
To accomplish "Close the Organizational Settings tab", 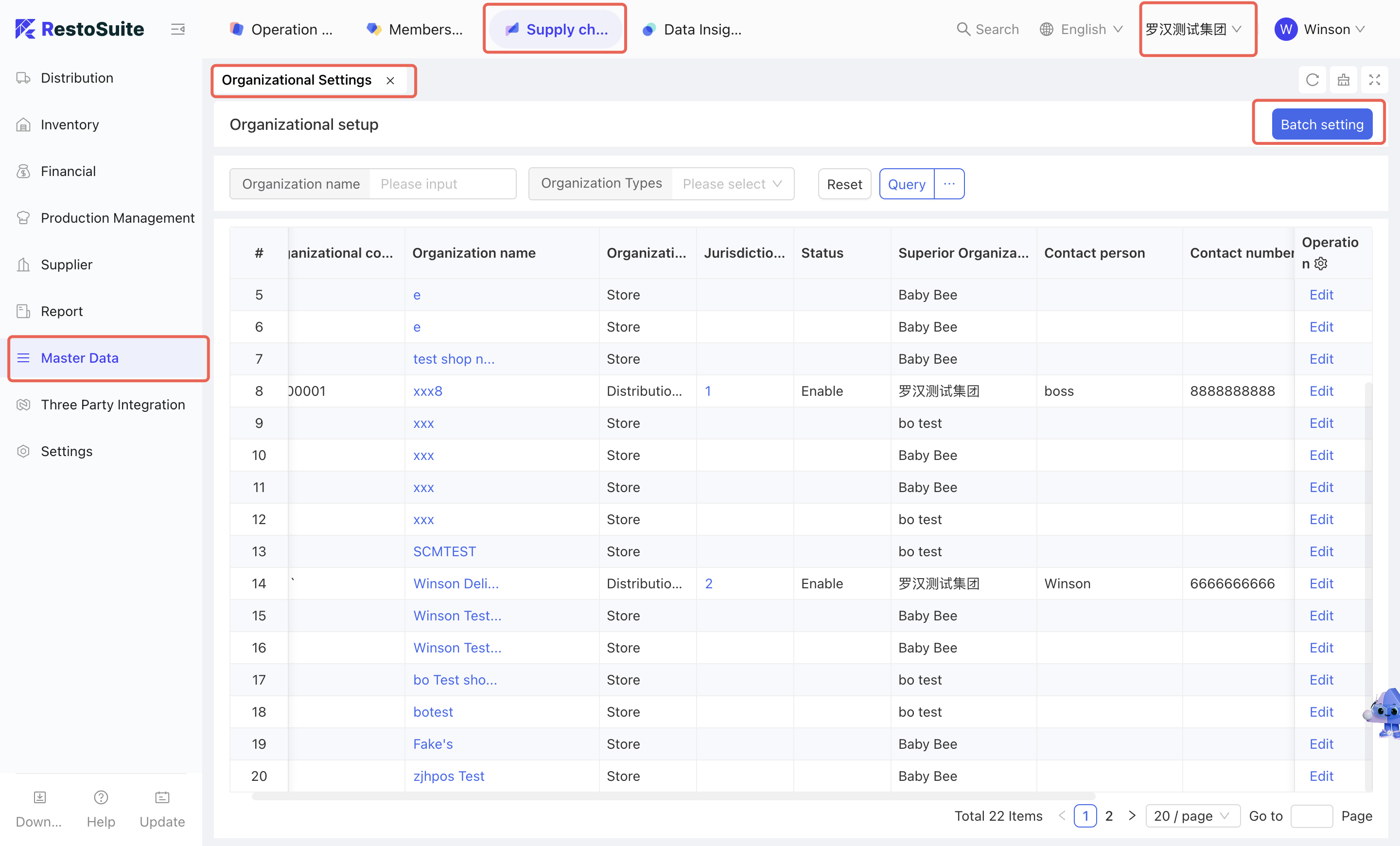I will click(x=390, y=81).
